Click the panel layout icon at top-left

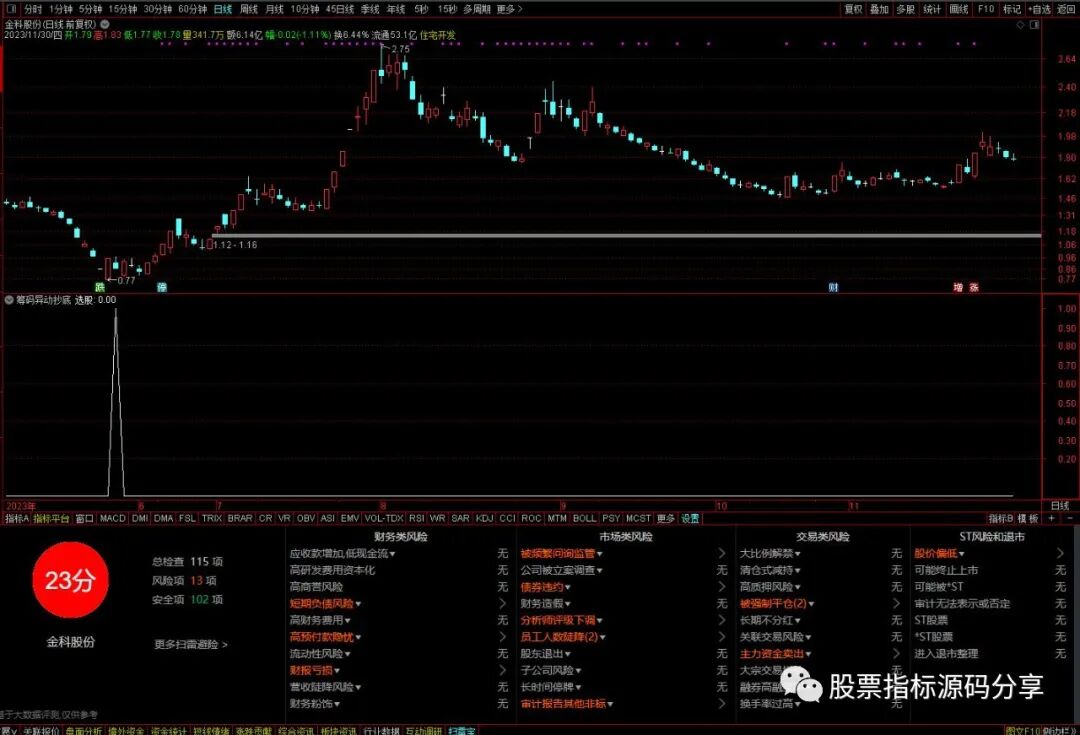[x=11, y=9]
